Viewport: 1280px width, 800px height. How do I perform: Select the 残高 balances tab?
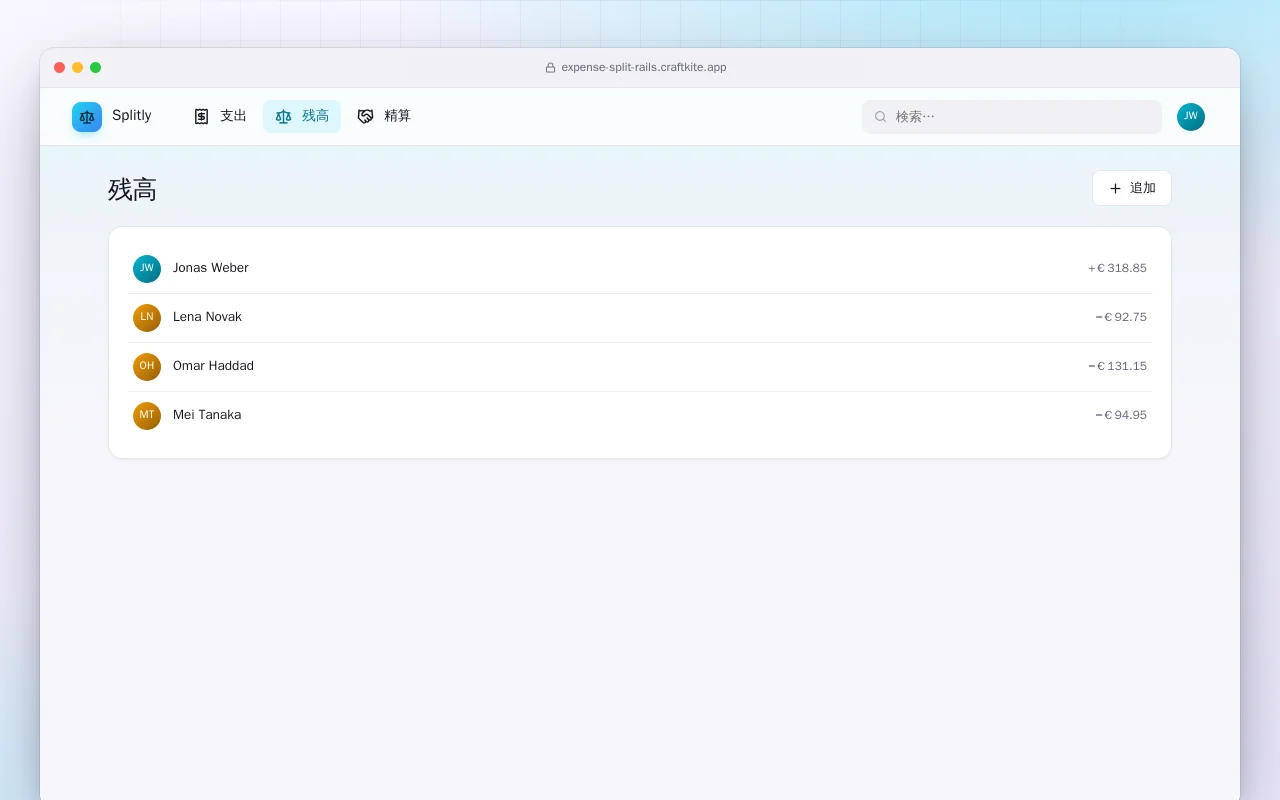click(x=302, y=116)
